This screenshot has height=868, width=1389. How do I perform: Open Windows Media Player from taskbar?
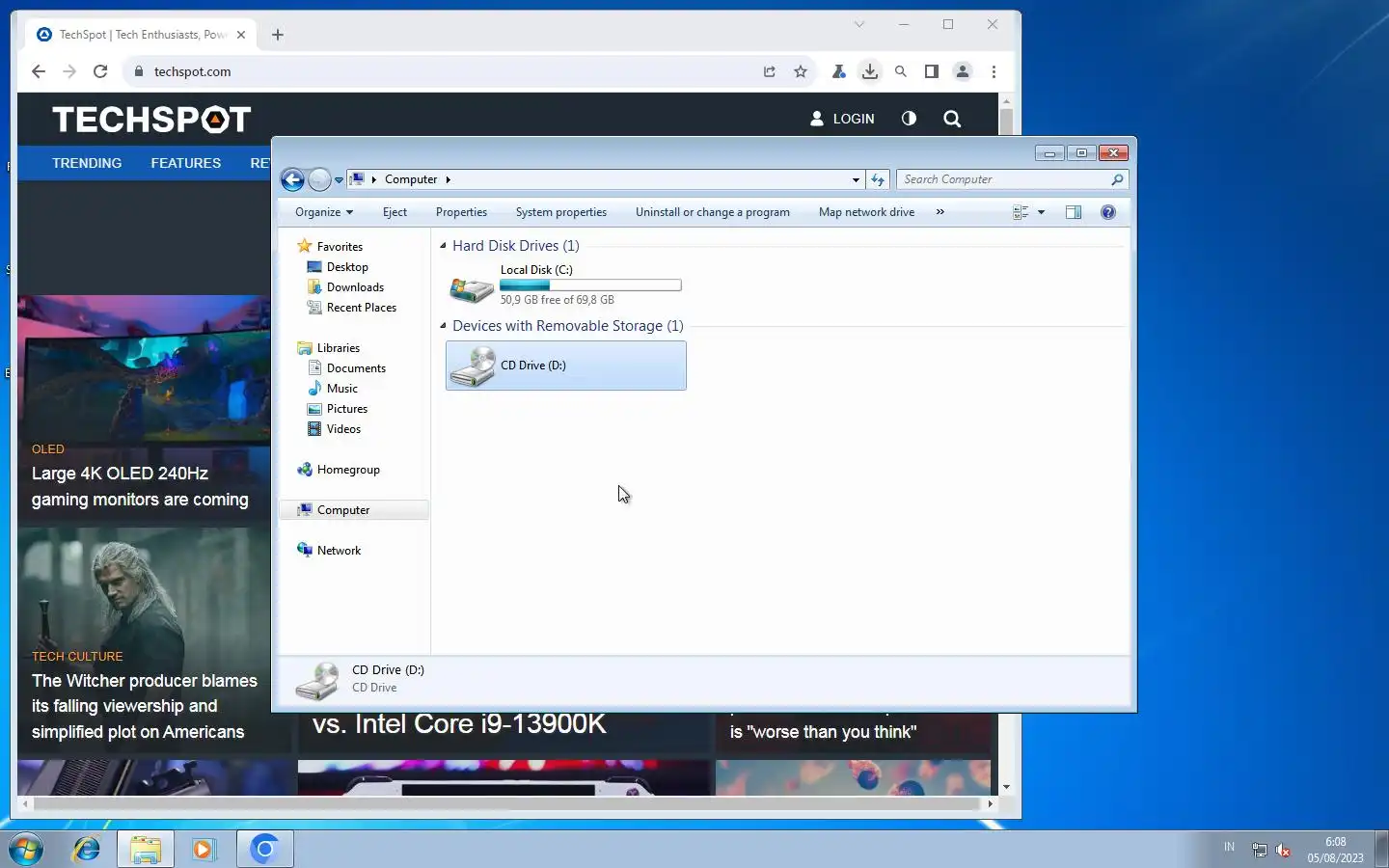(x=204, y=849)
